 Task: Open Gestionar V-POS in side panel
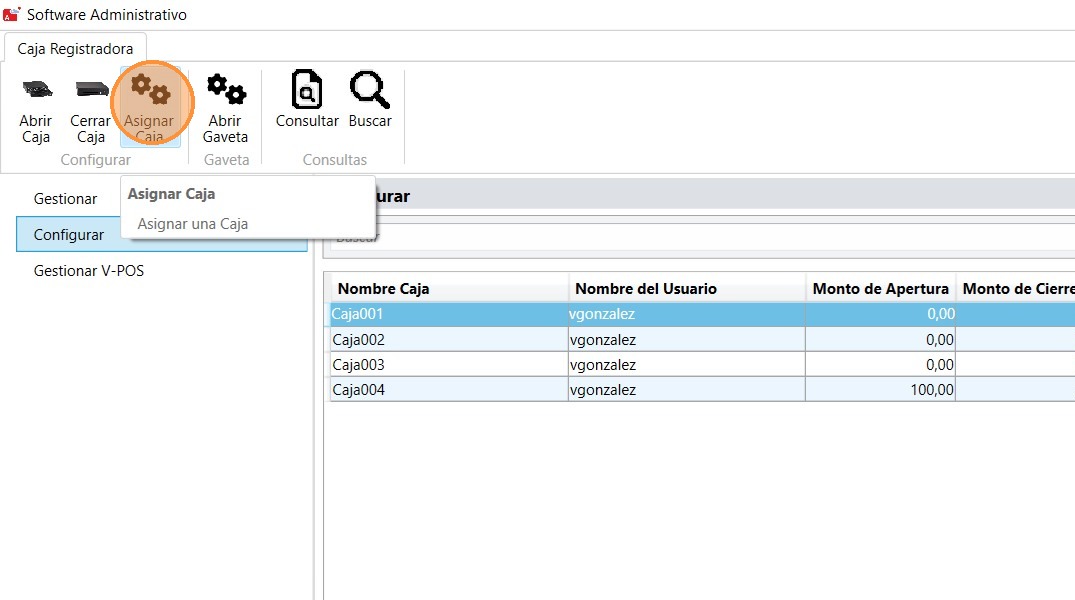click(x=89, y=271)
